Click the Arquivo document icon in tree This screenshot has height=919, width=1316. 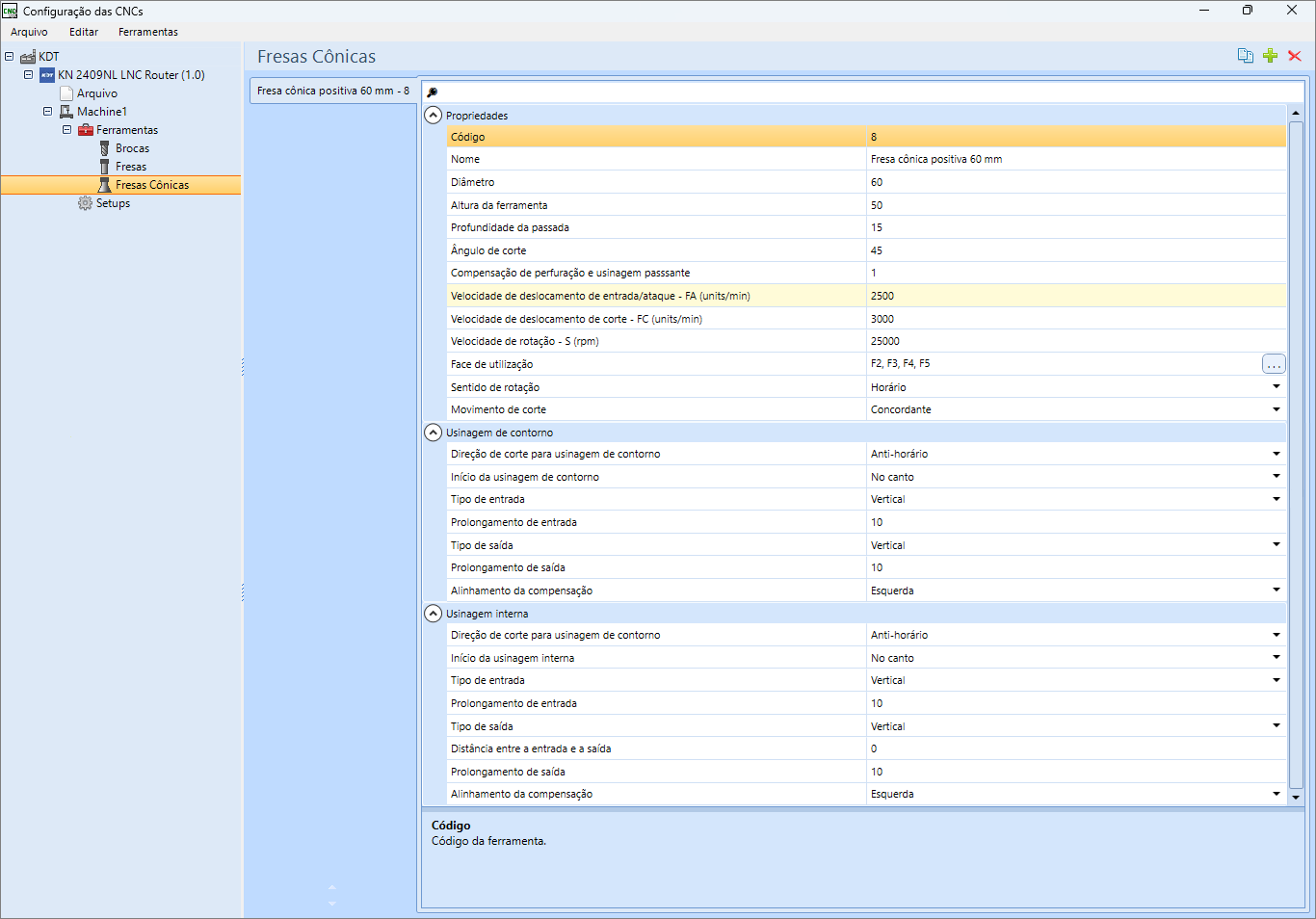tap(66, 93)
